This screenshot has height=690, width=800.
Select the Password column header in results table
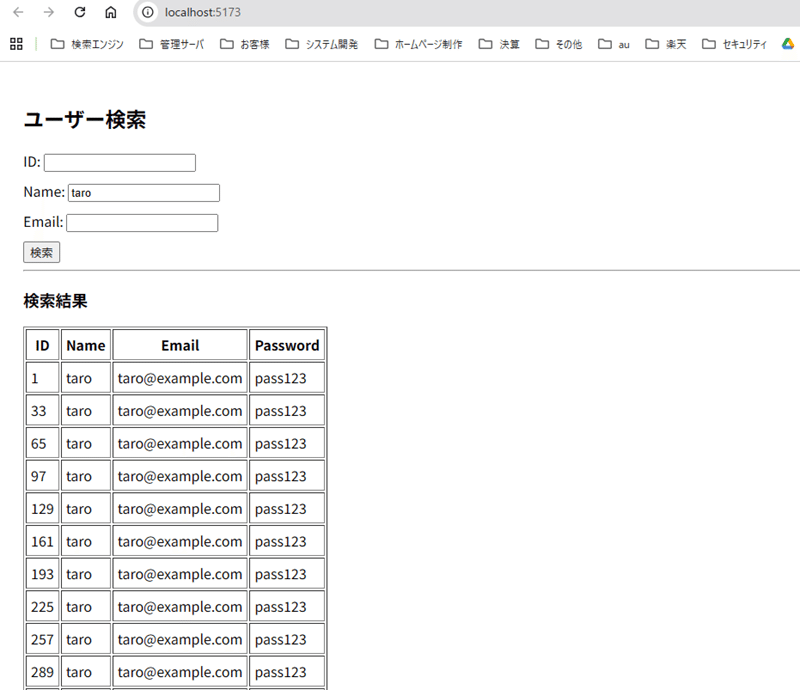coord(287,344)
